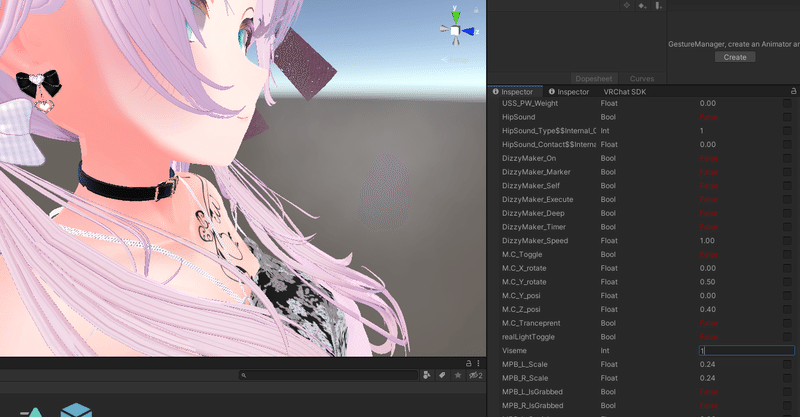
Task: Toggle the DizzyMaker_Speed row checkbox
Action: (787, 240)
